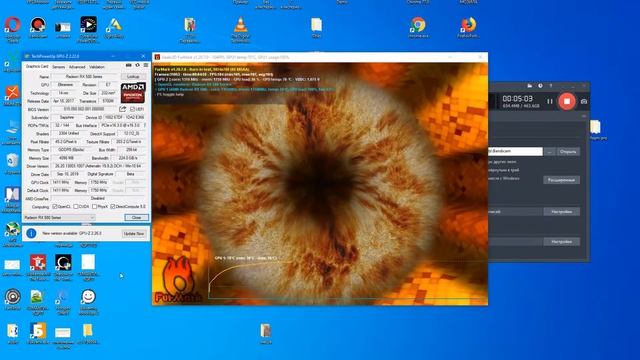Open Bandicam scheduler clock icon
The height and width of the screenshot is (360, 640).
[x=540, y=86]
